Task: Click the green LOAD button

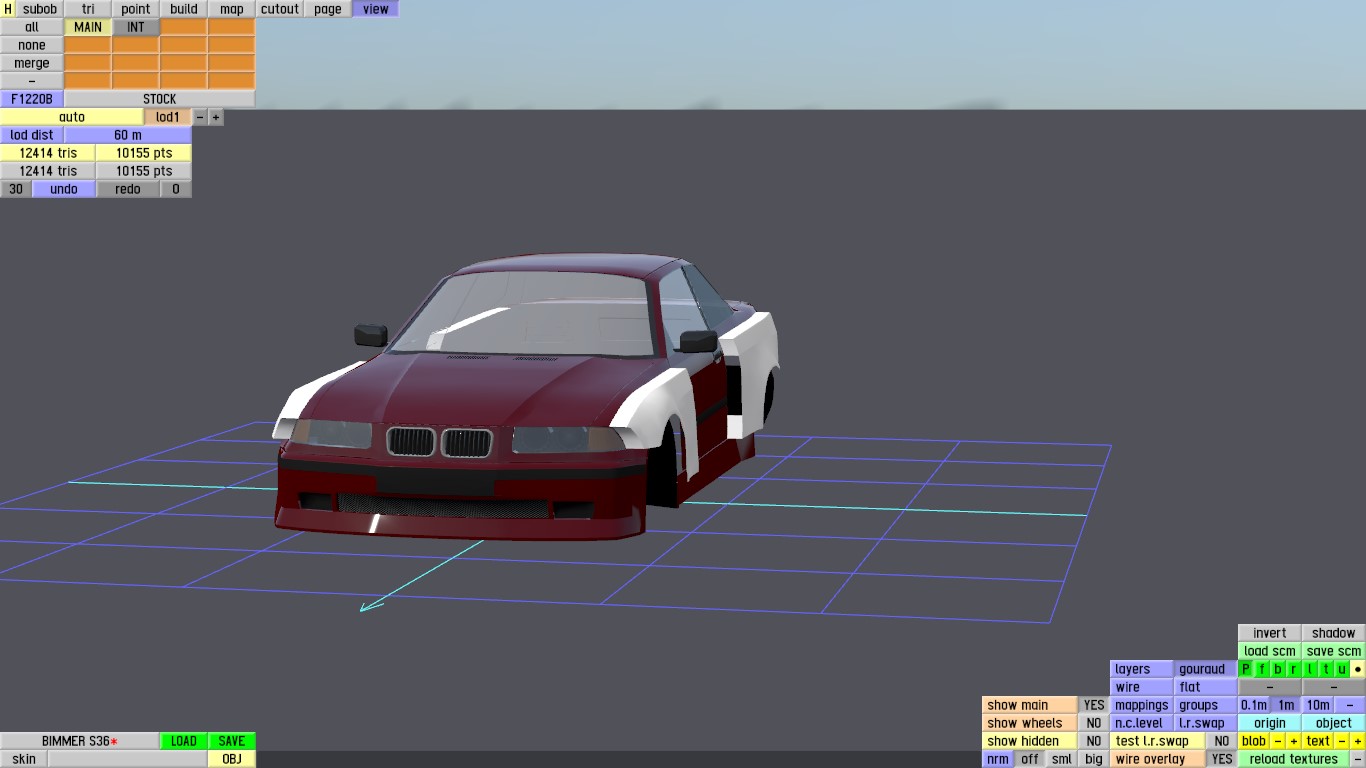Action: tap(184, 741)
